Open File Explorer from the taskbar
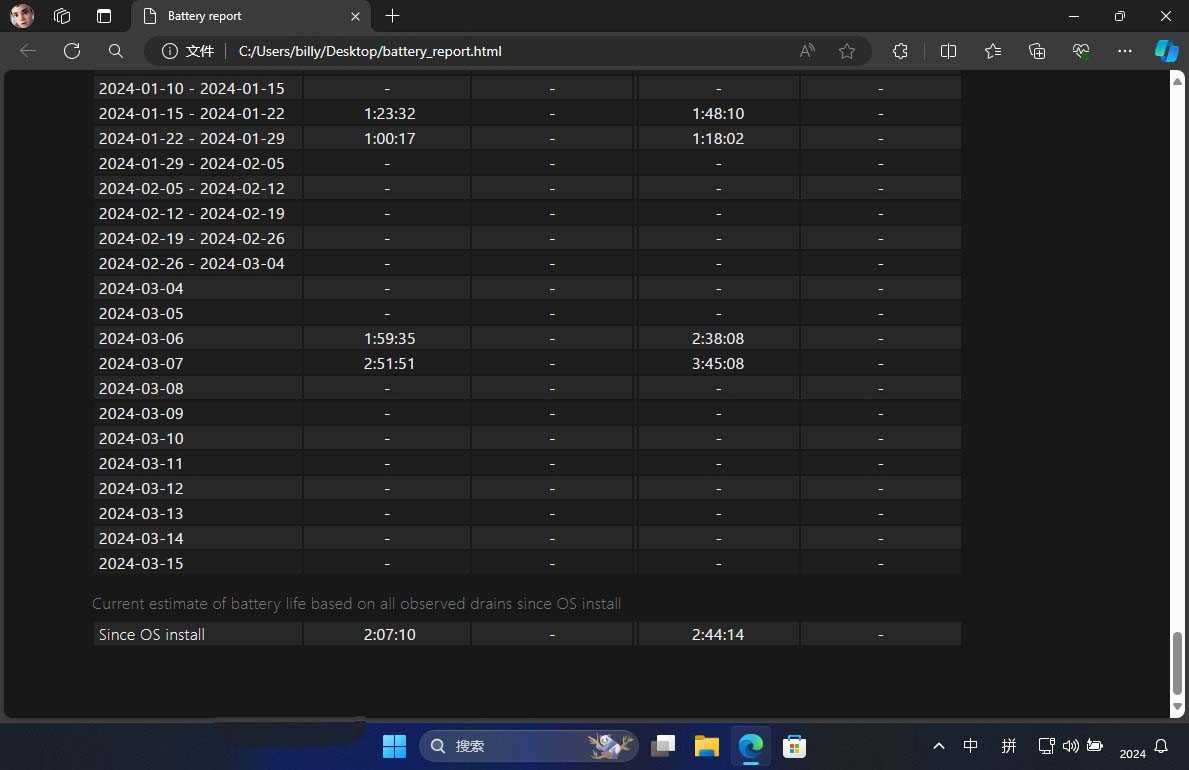 (x=707, y=746)
